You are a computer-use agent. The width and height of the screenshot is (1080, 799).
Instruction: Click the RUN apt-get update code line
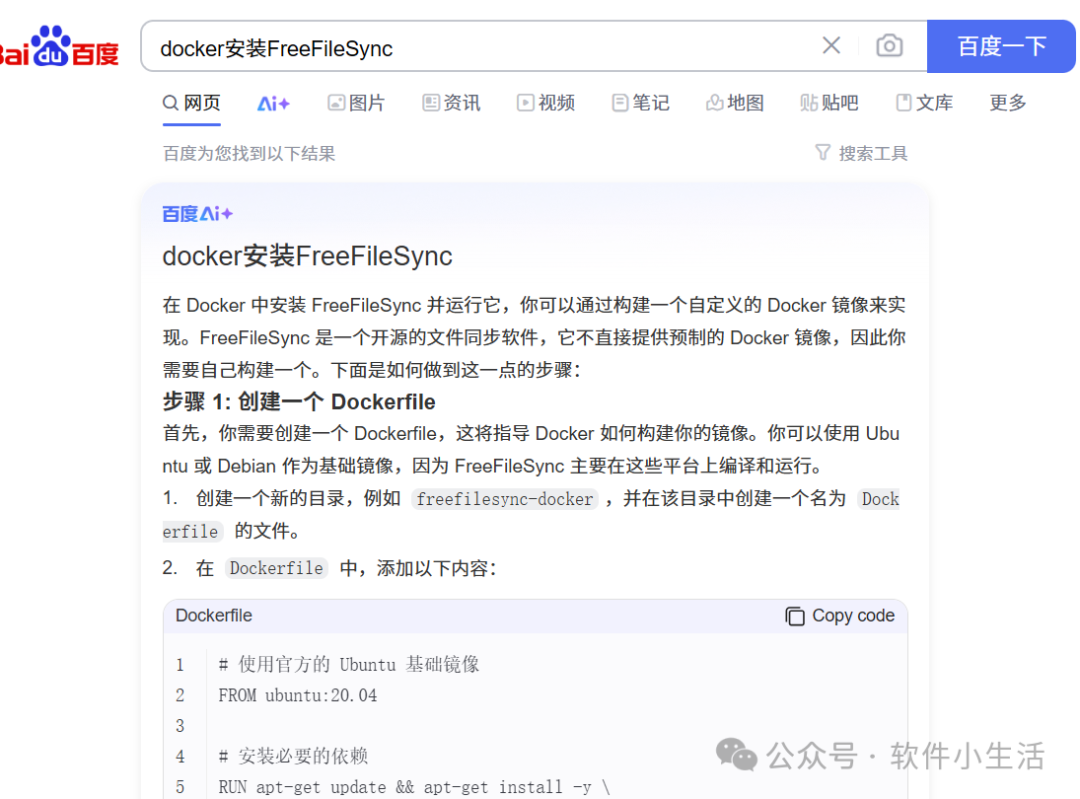(x=414, y=787)
